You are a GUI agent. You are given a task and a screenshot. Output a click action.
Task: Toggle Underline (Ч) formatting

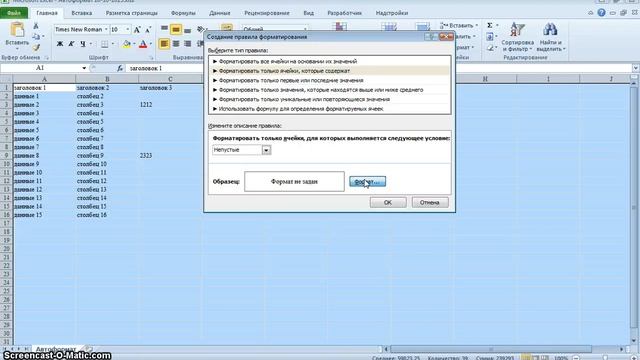click(x=83, y=44)
